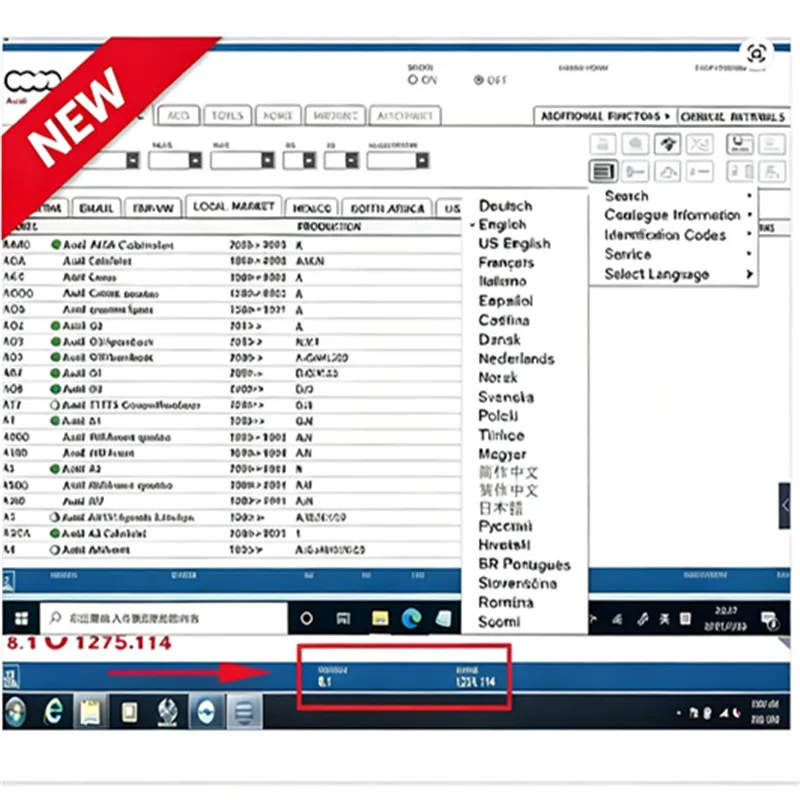
Task: Click the dark handshake-style icon in the top toolbar row
Action: click(668, 144)
